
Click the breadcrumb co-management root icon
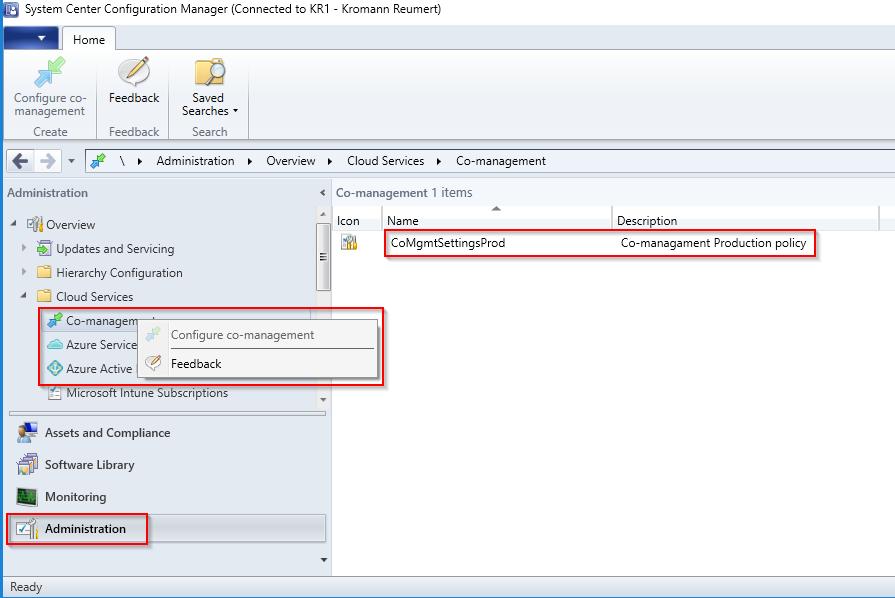[x=98, y=161]
